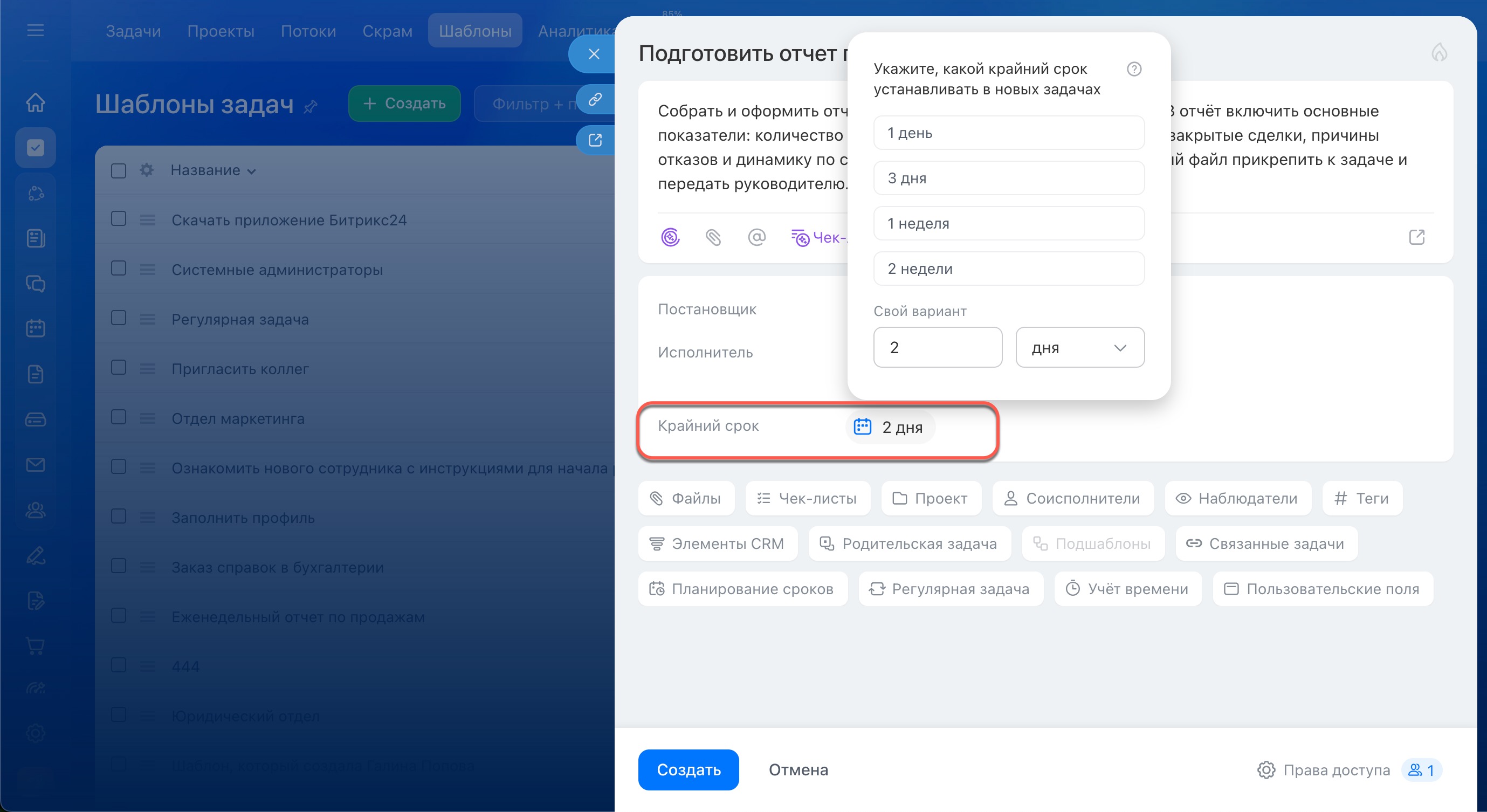Expand the Название column sort chevron

click(x=251, y=171)
